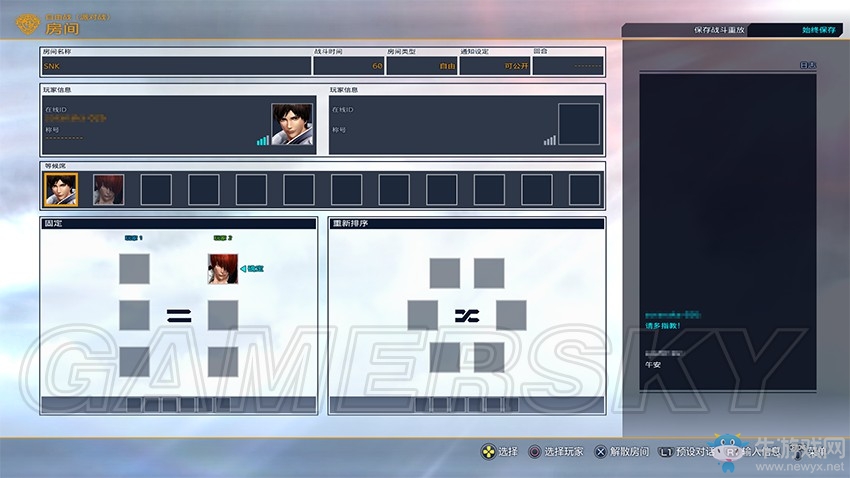This screenshot has height=478, width=850.
Task: Click the 房间类型 field label
Action: (x=402, y=51)
